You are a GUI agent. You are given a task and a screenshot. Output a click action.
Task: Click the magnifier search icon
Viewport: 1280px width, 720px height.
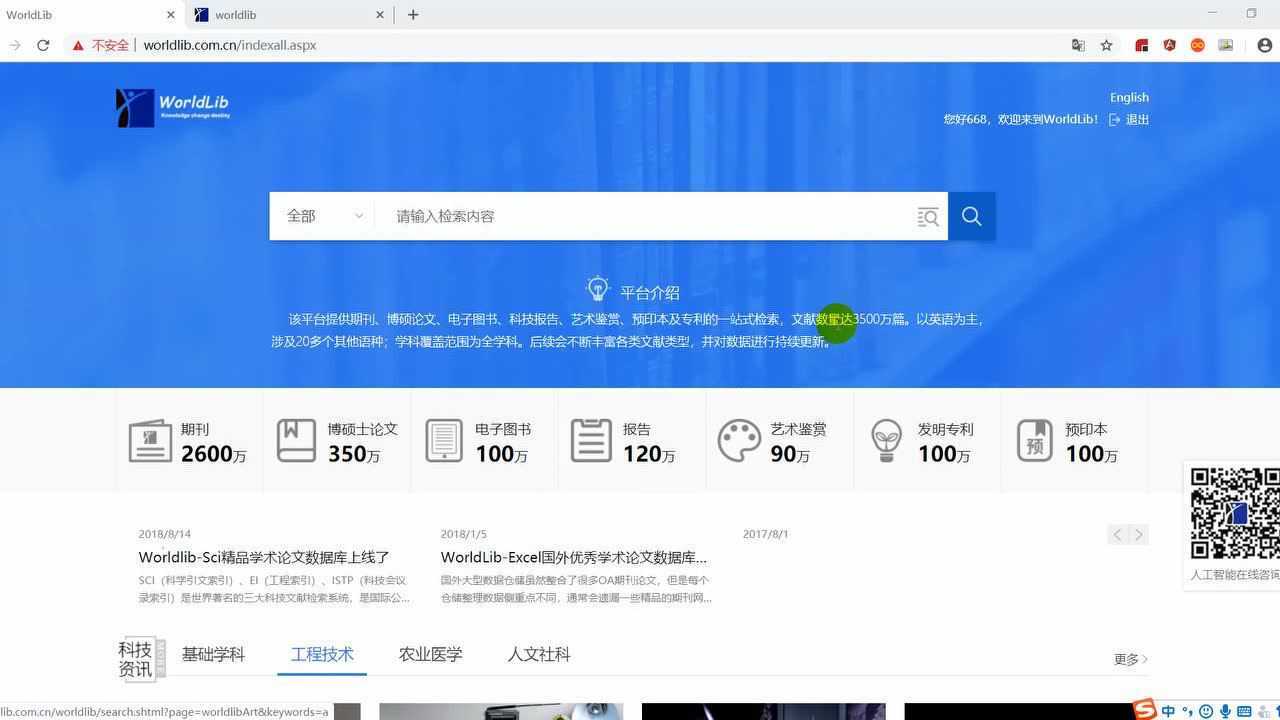(x=969, y=215)
